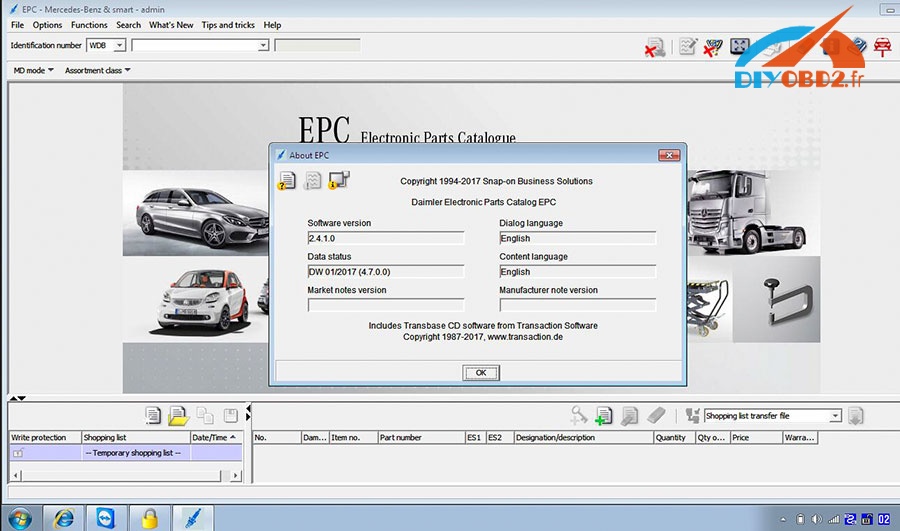Image resolution: width=900 pixels, height=531 pixels.
Task: Click the Dialog language field
Action: [x=577, y=238]
